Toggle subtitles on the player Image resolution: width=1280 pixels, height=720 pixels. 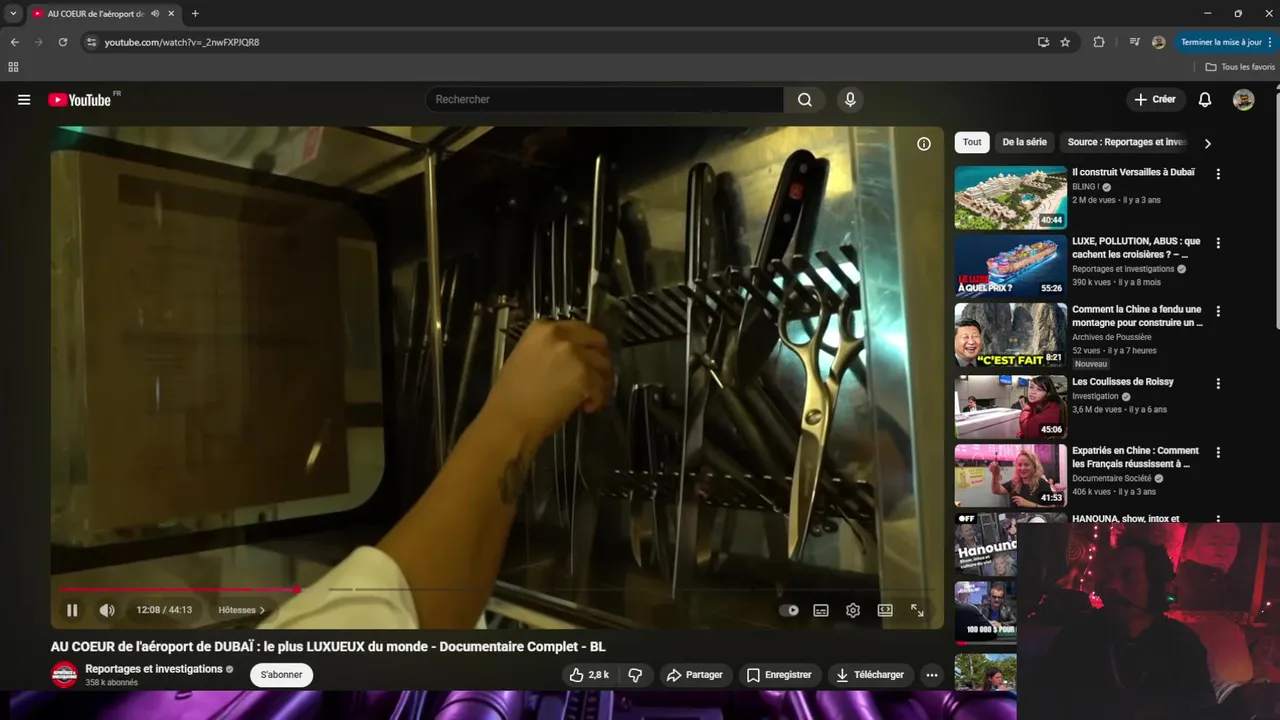coord(821,610)
